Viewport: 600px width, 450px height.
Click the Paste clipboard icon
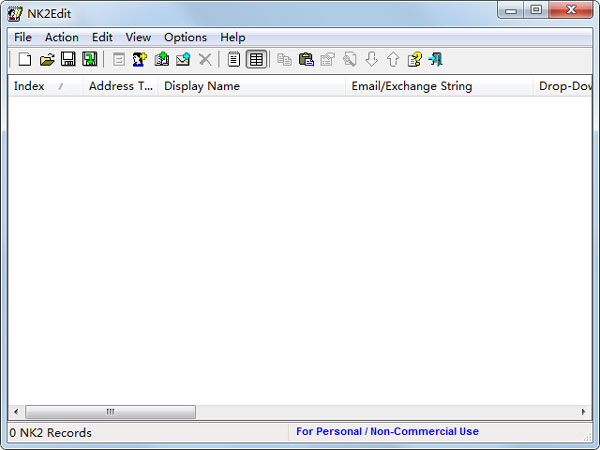pos(306,60)
